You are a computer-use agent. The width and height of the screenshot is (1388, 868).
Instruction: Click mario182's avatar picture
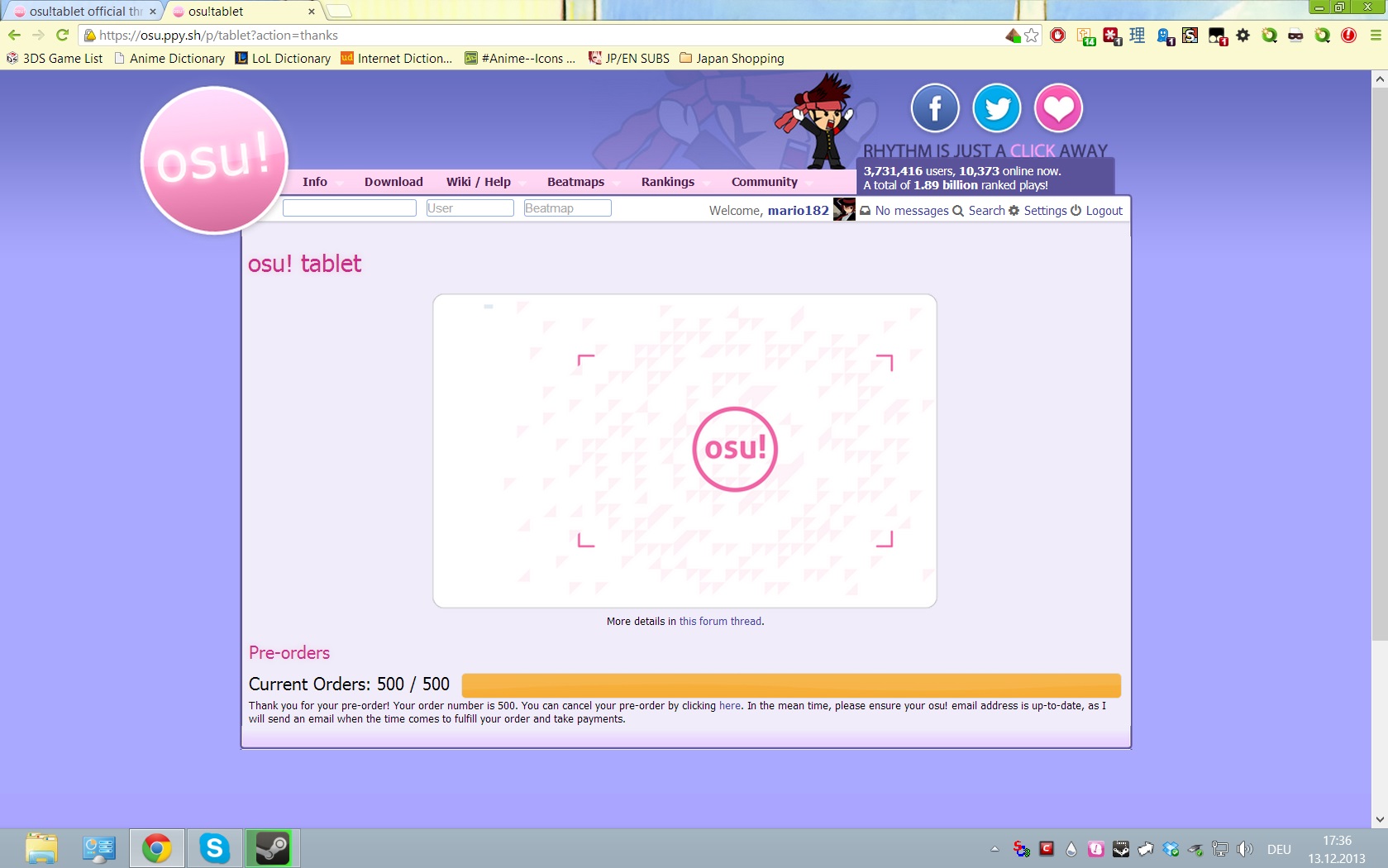pyautogui.click(x=844, y=210)
